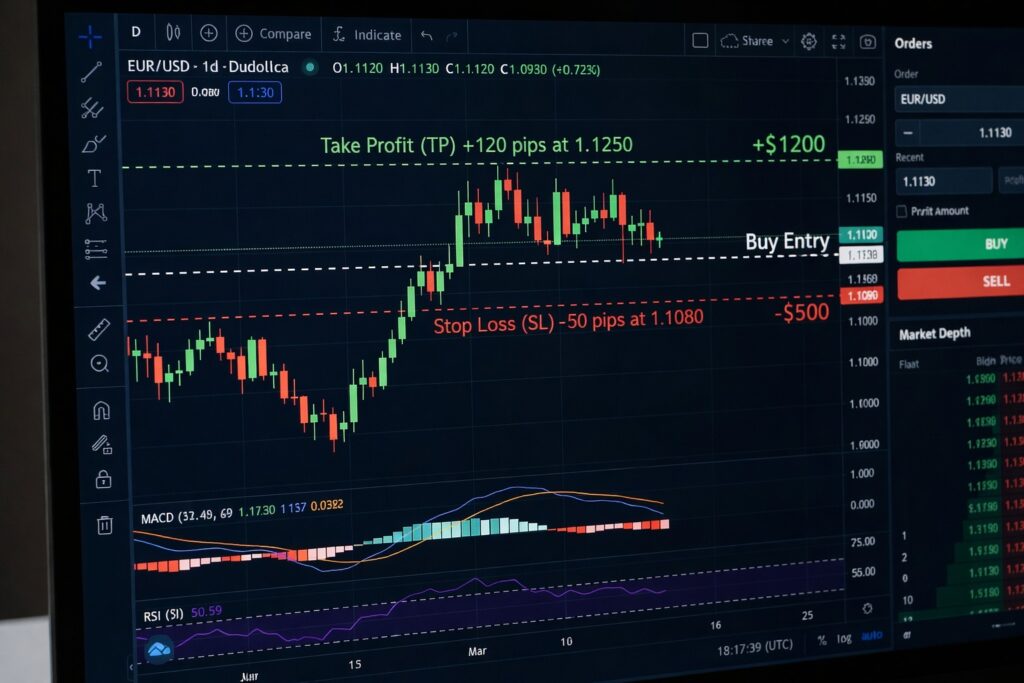Screen dimensions: 1024x683
Task: Click the Recent price field showing 1.1130
Action: (x=943, y=181)
